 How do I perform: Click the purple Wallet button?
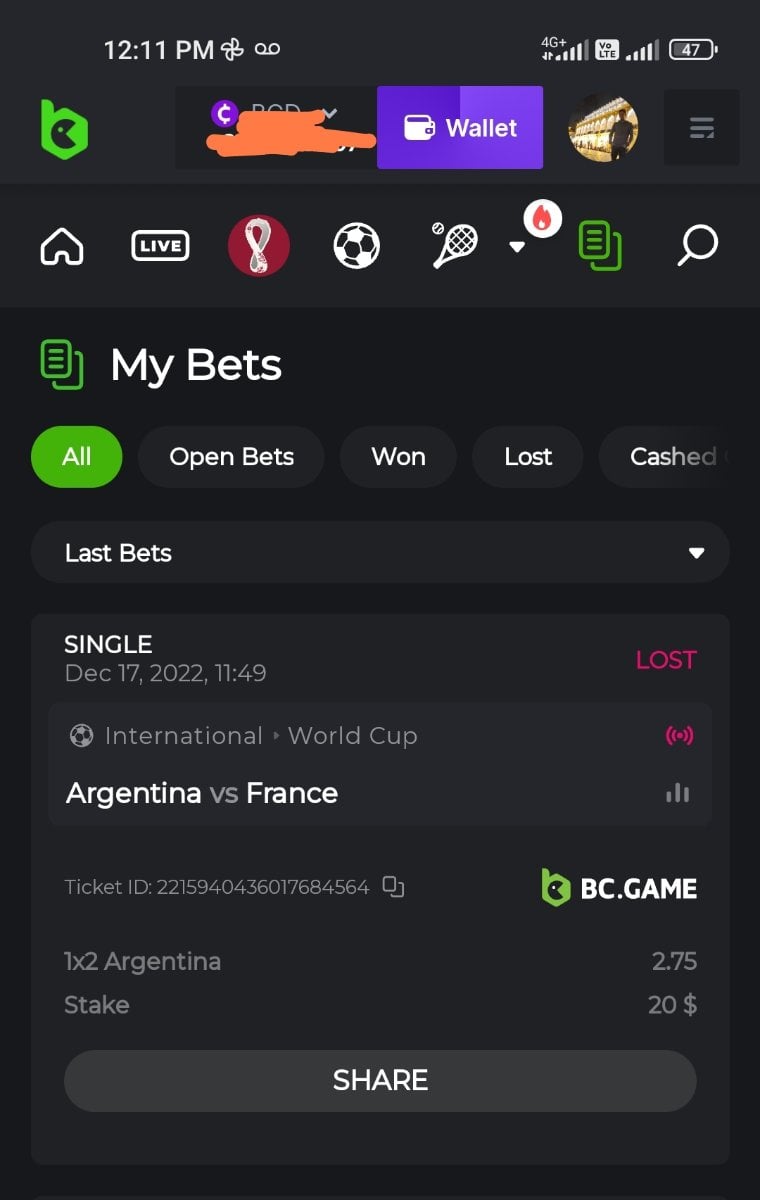(x=460, y=127)
